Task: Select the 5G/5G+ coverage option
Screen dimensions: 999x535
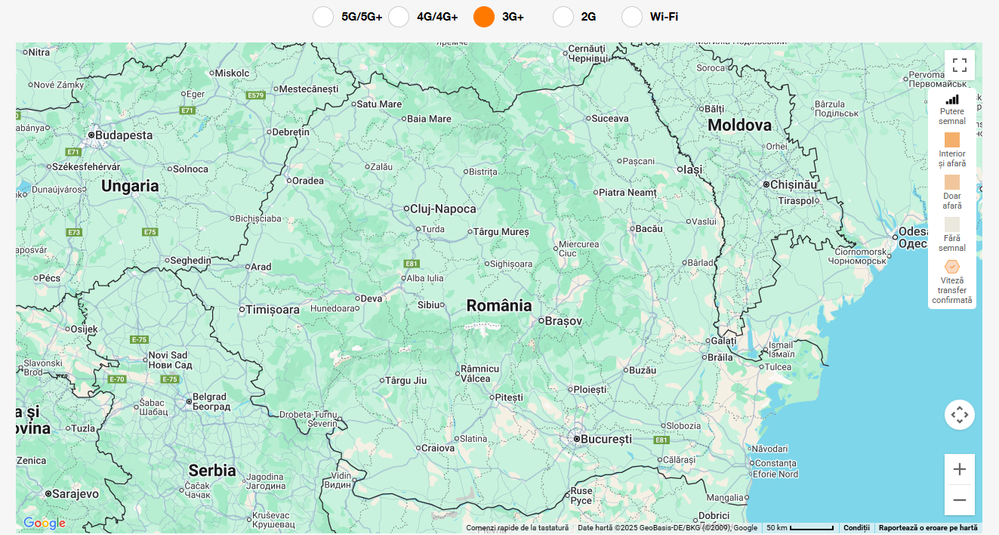Action: click(323, 17)
